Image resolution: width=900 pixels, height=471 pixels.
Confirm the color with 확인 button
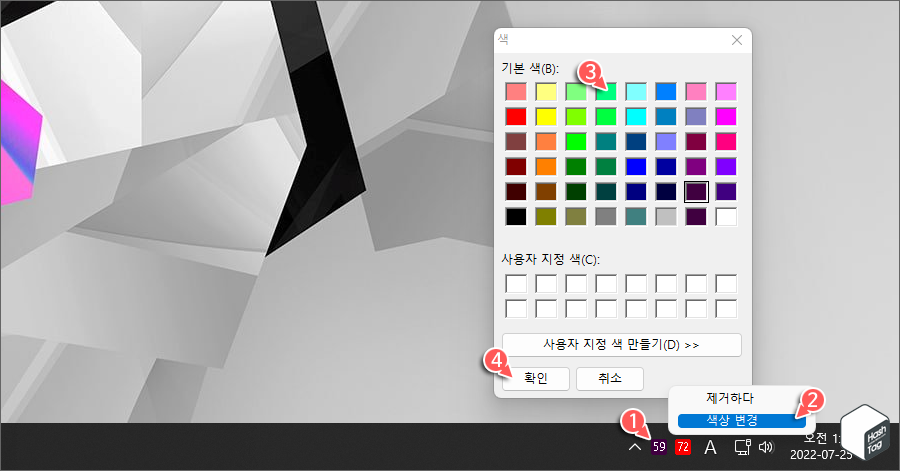[536, 379]
